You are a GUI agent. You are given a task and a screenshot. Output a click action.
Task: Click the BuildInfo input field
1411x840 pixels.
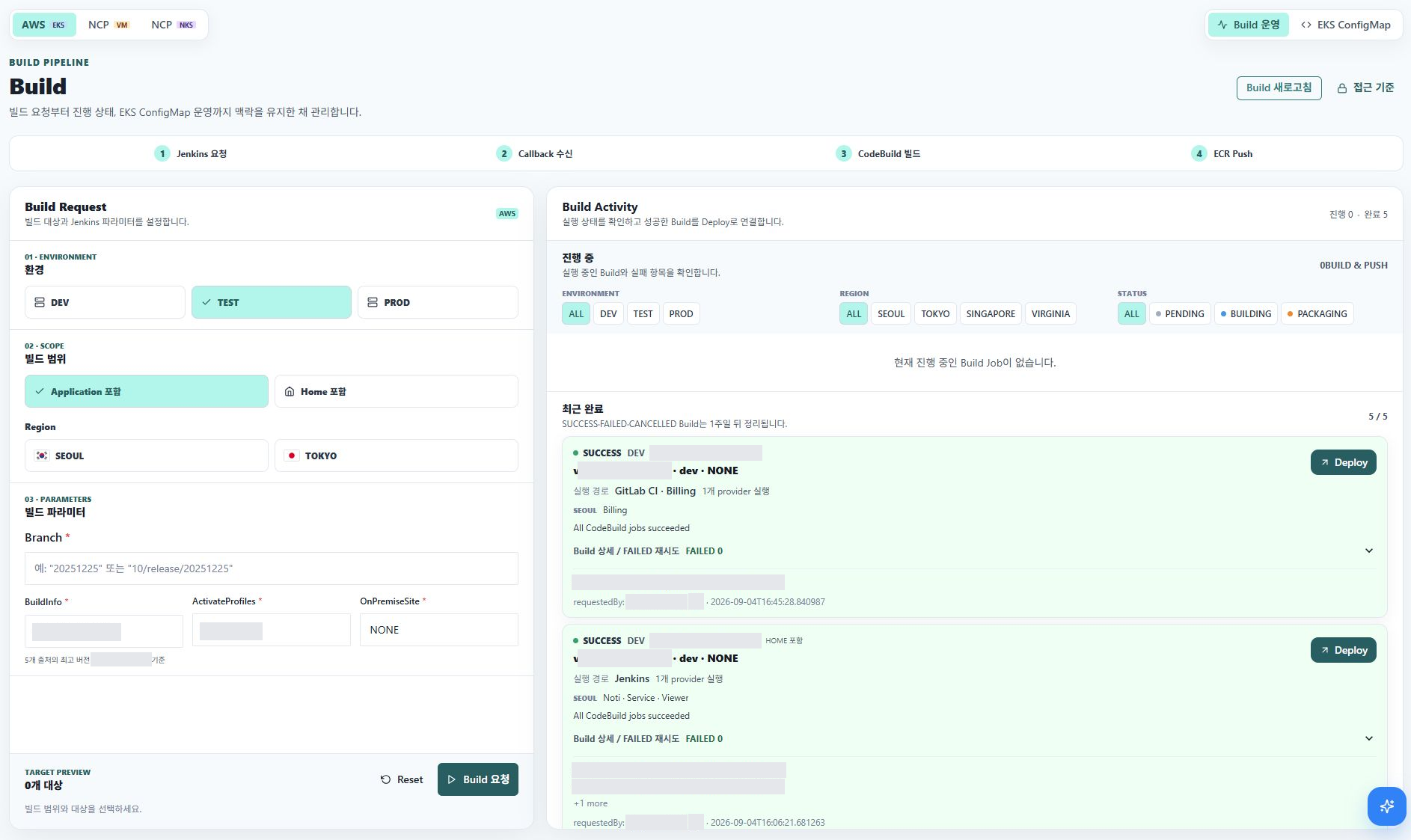point(104,631)
